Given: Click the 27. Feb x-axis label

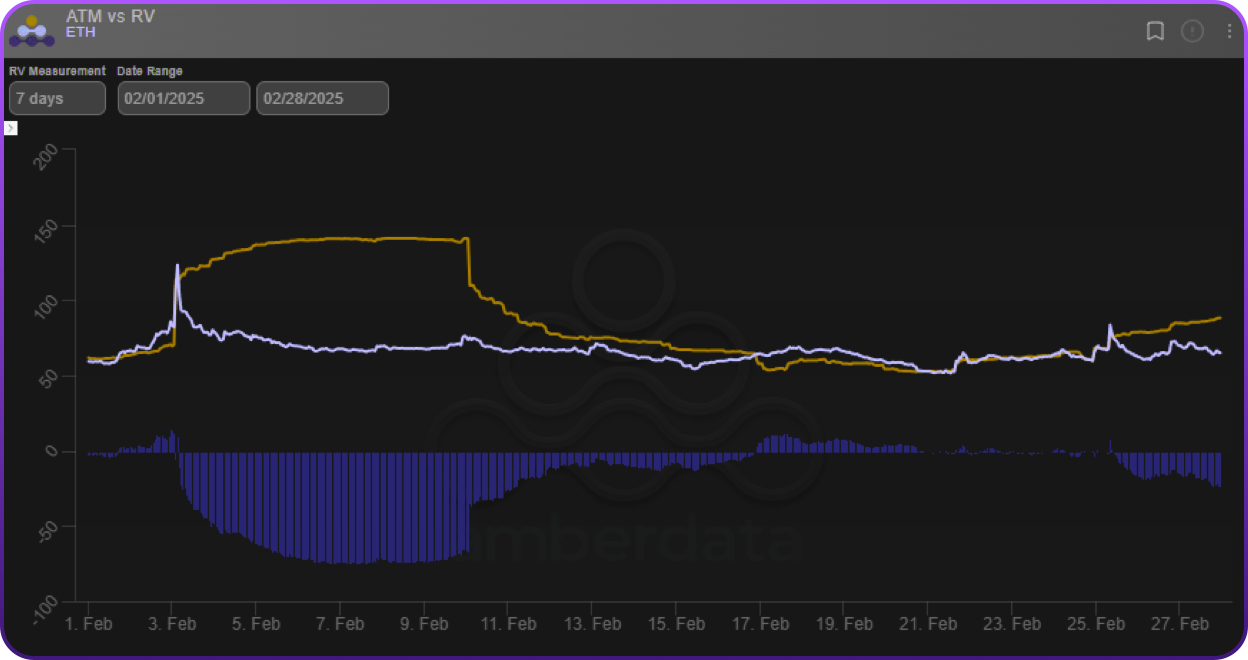Looking at the screenshot, I should (1179, 623).
